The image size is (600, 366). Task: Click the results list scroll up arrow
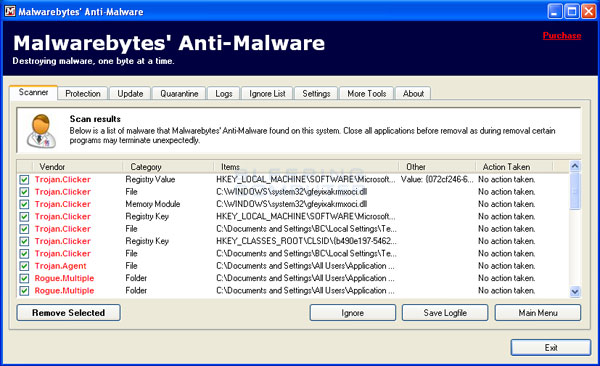575,166
